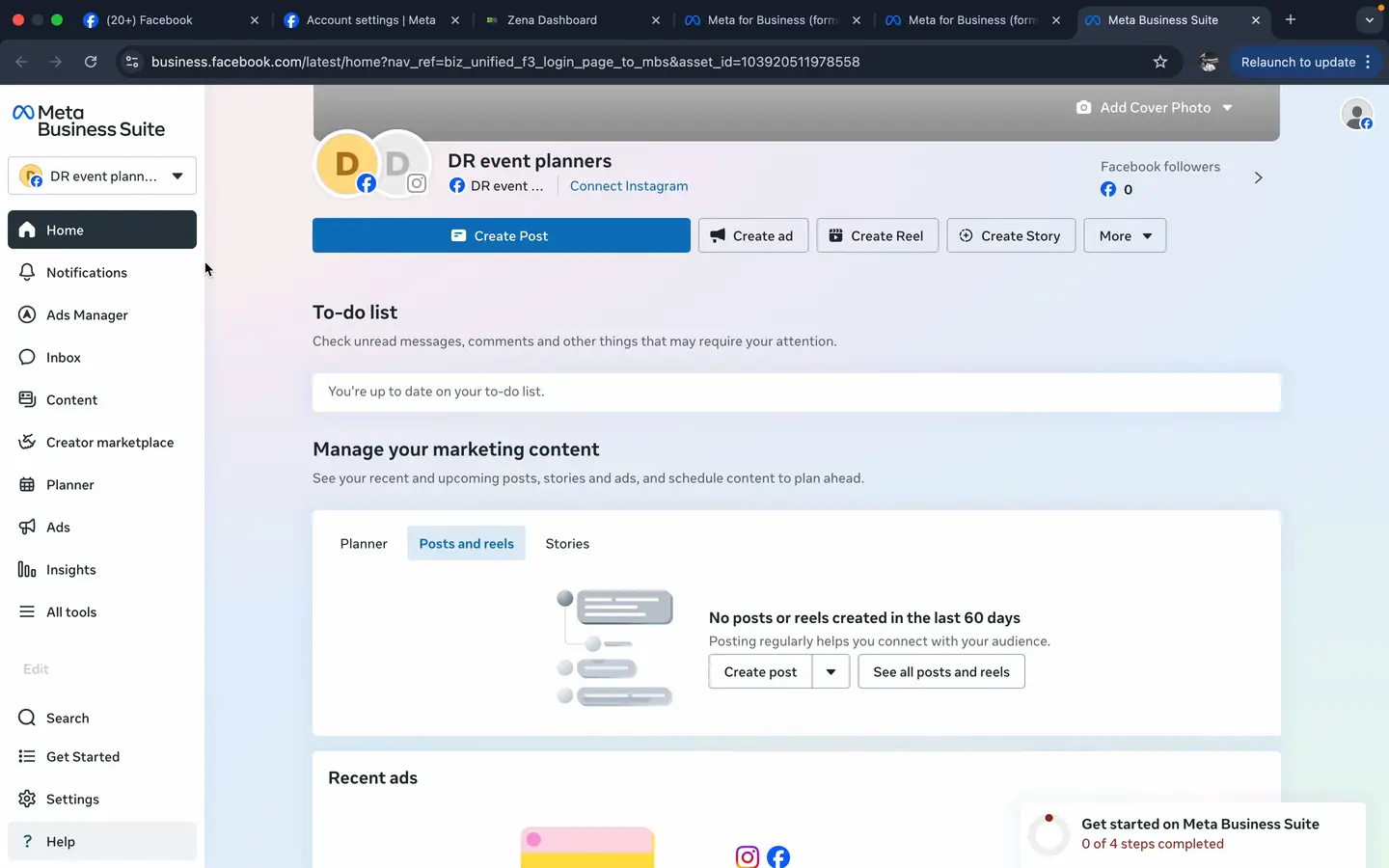
Task: Click the Create ad button
Action: click(x=753, y=235)
